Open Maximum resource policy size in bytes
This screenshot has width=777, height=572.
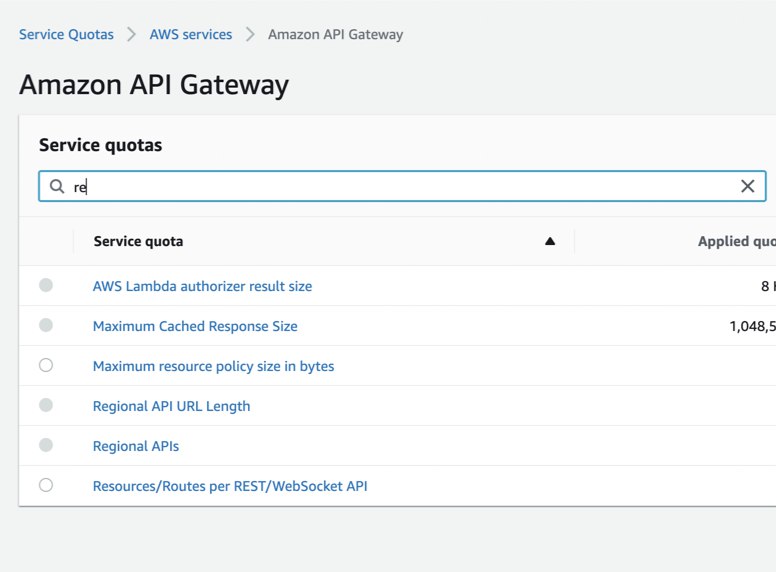tap(214, 366)
